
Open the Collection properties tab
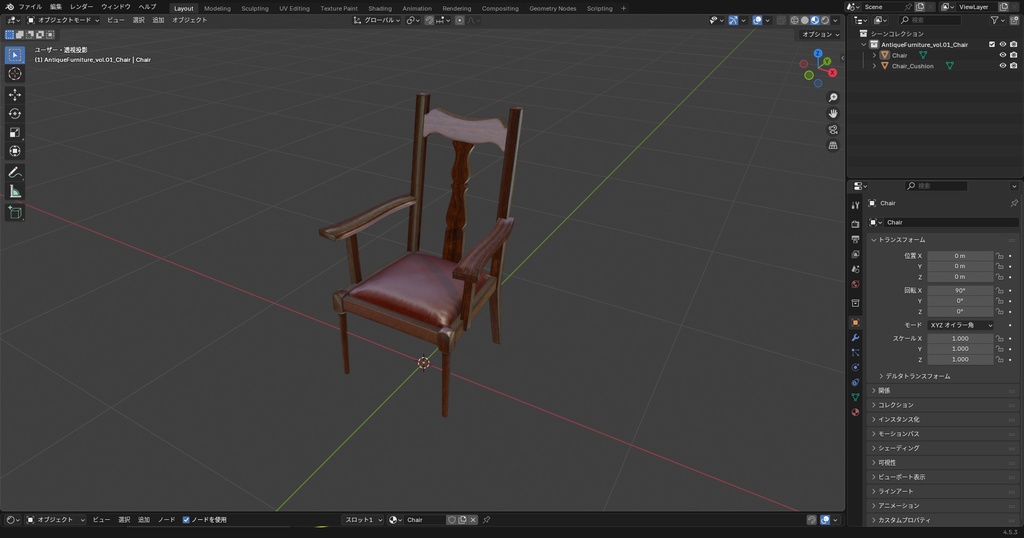tap(856, 303)
